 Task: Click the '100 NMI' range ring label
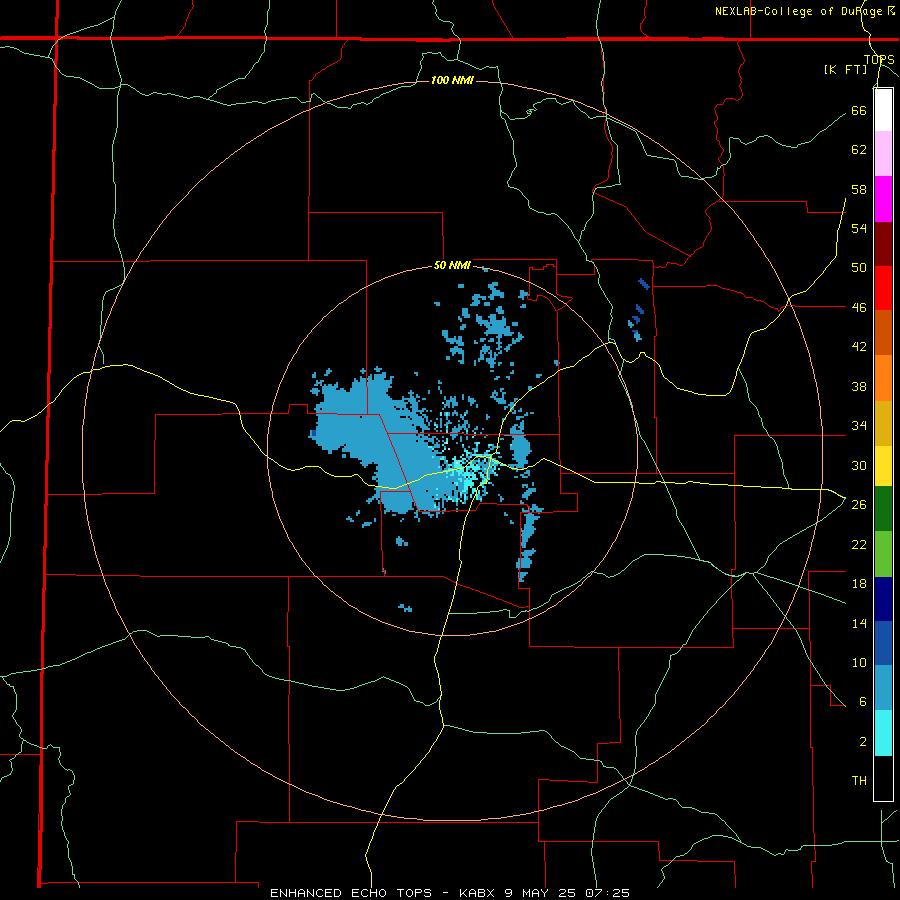(452, 80)
